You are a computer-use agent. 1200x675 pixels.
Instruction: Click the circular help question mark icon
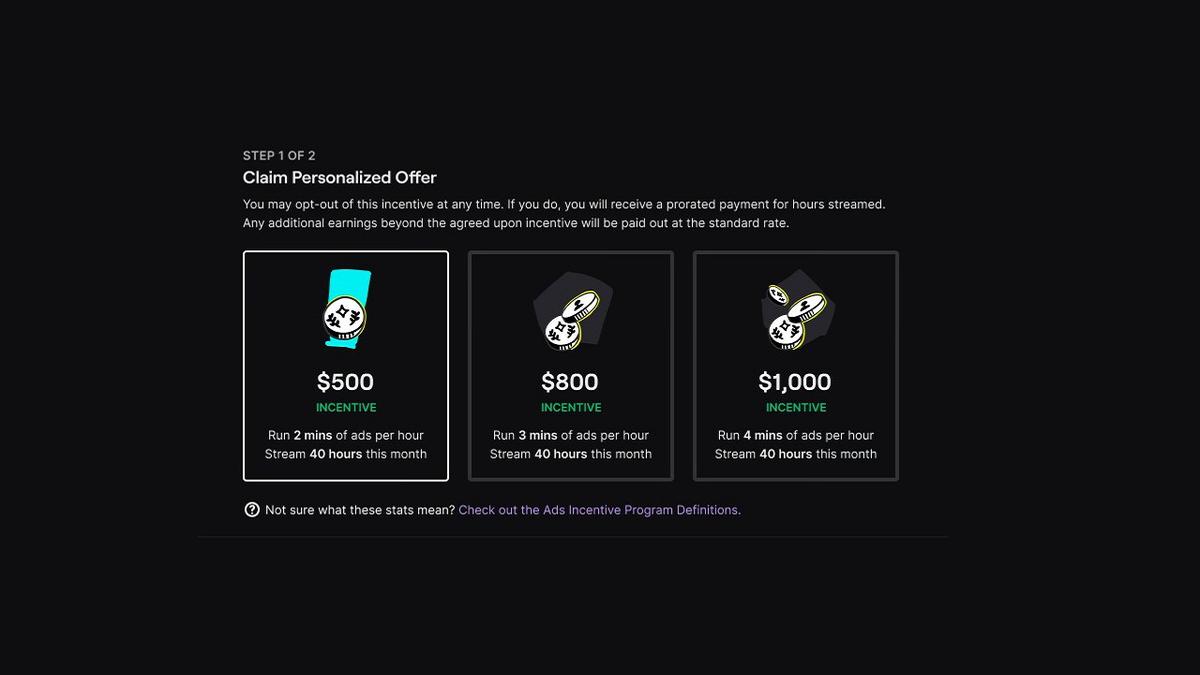(x=251, y=510)
